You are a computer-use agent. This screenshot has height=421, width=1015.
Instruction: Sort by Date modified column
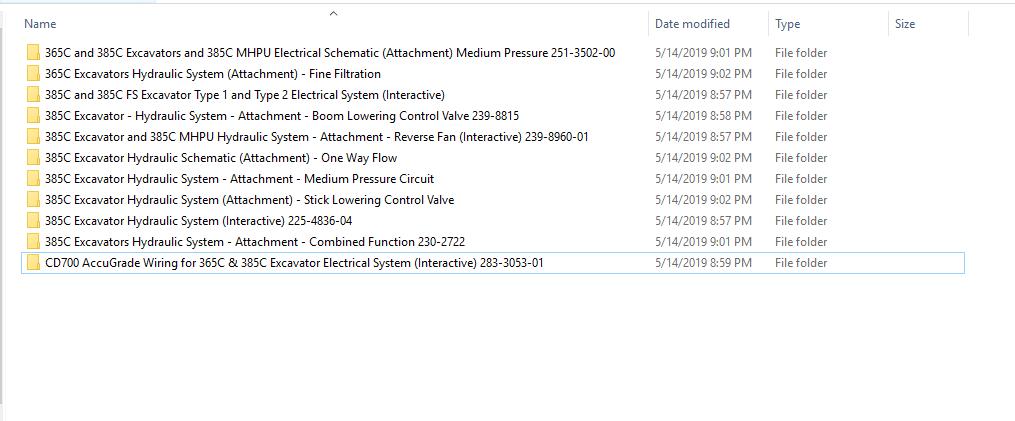coord(692,24)
